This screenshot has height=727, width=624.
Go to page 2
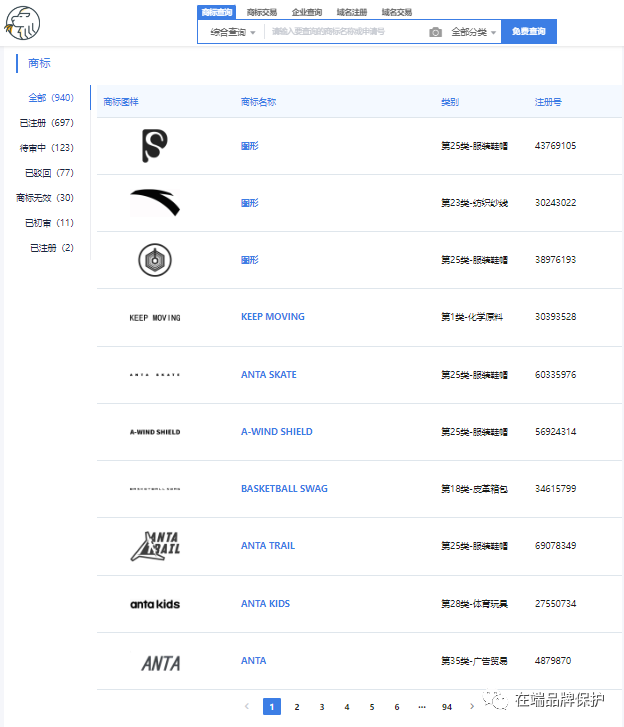point(297,707)
